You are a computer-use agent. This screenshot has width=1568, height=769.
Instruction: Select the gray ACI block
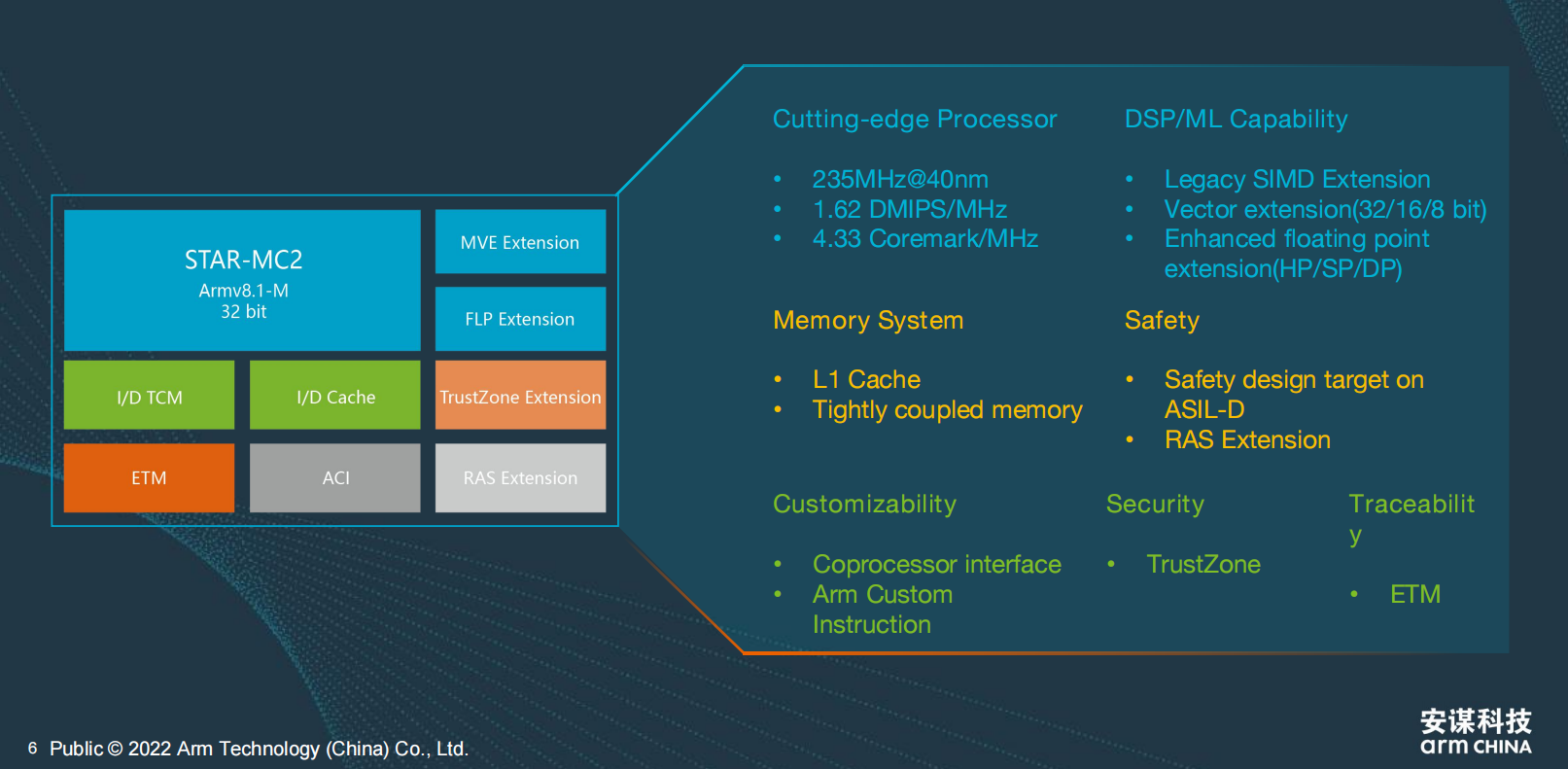[x=335, y=477]
